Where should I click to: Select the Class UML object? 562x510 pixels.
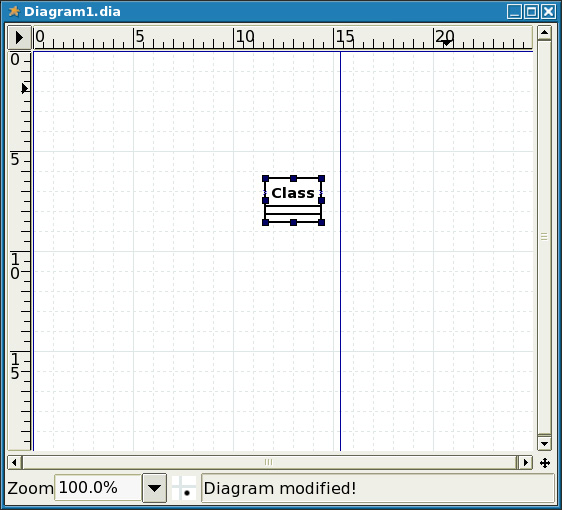(293, 200)
